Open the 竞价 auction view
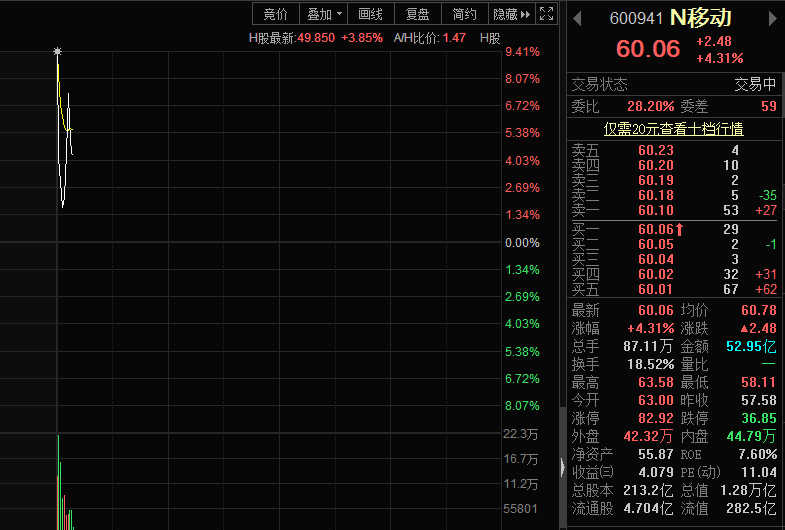 (276, 14)
